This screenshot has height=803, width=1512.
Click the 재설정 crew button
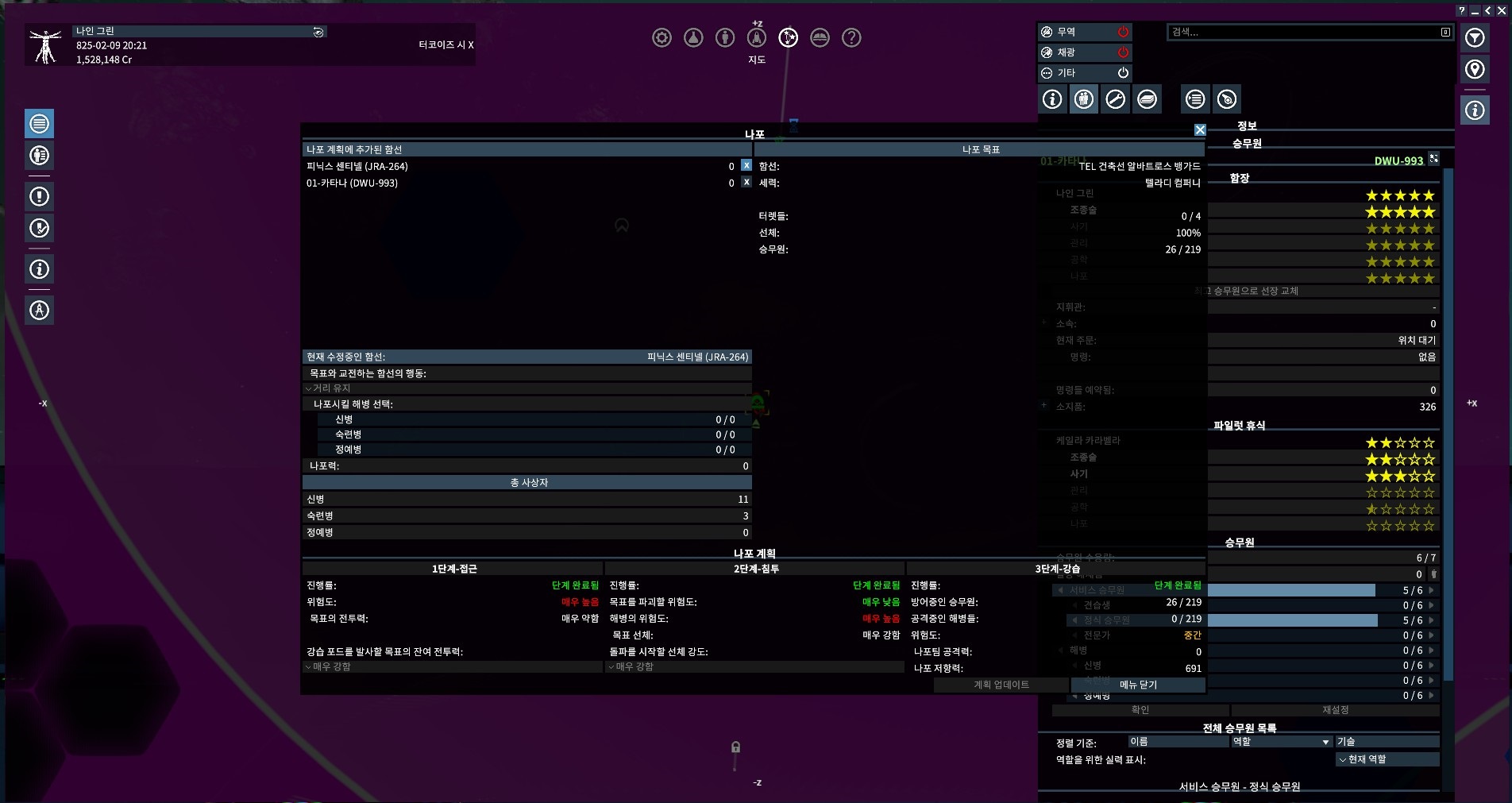pyautogui.click(x=1335, y=710)
